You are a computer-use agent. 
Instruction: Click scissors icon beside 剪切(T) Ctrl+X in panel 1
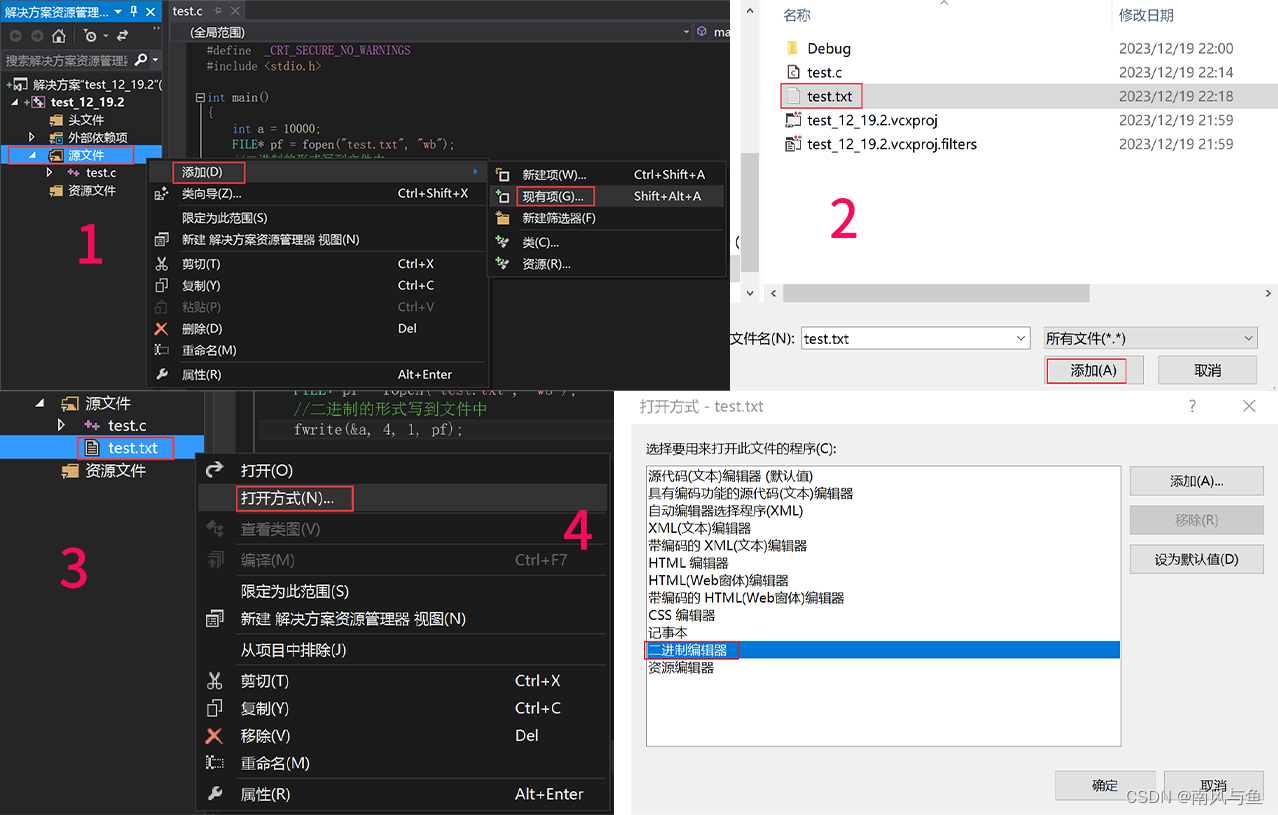tap(162, 264)
